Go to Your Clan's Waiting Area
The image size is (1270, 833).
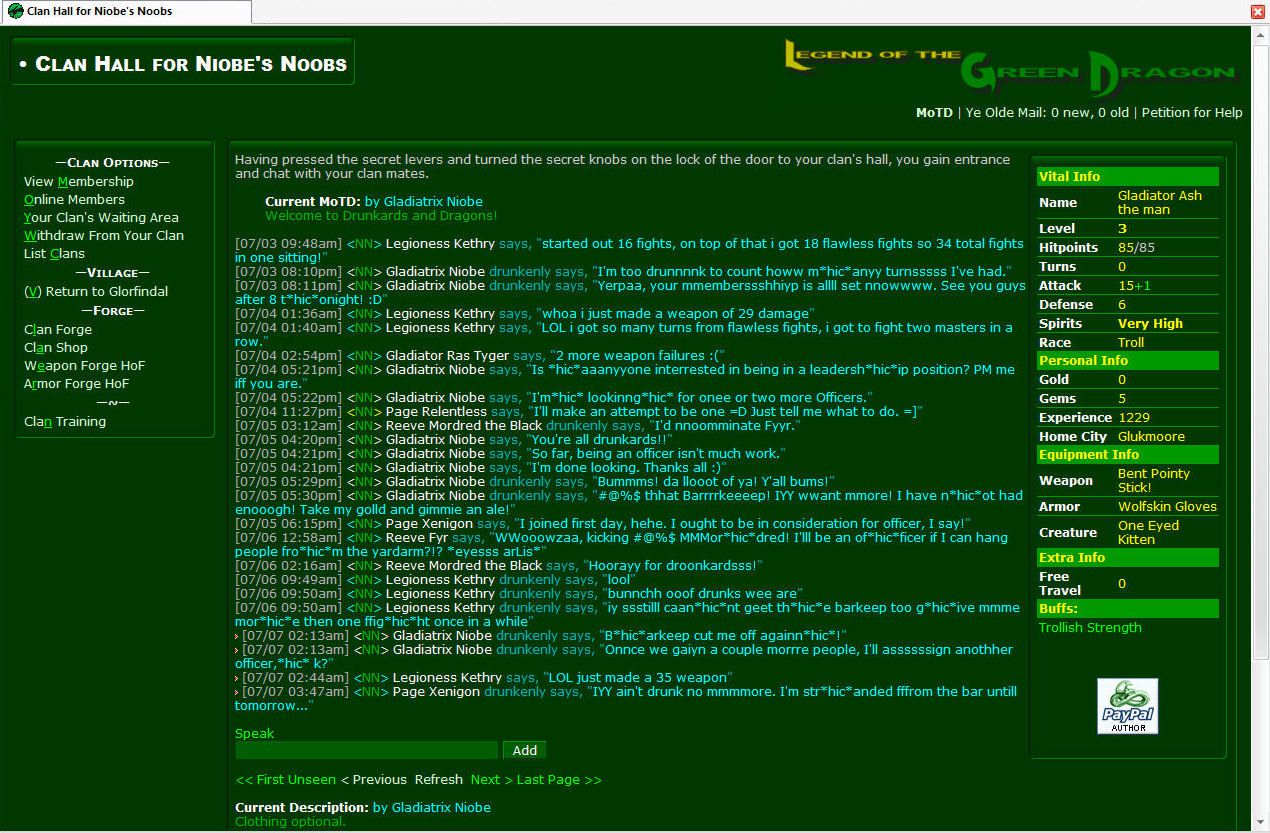point(101,217)
